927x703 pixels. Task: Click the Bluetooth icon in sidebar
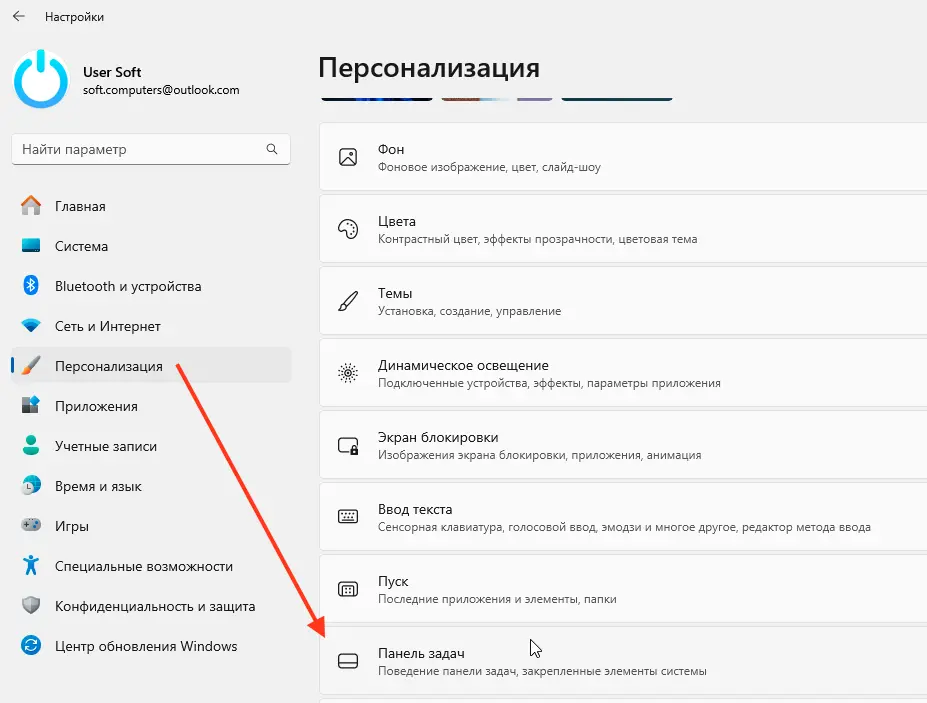(31, 286)
